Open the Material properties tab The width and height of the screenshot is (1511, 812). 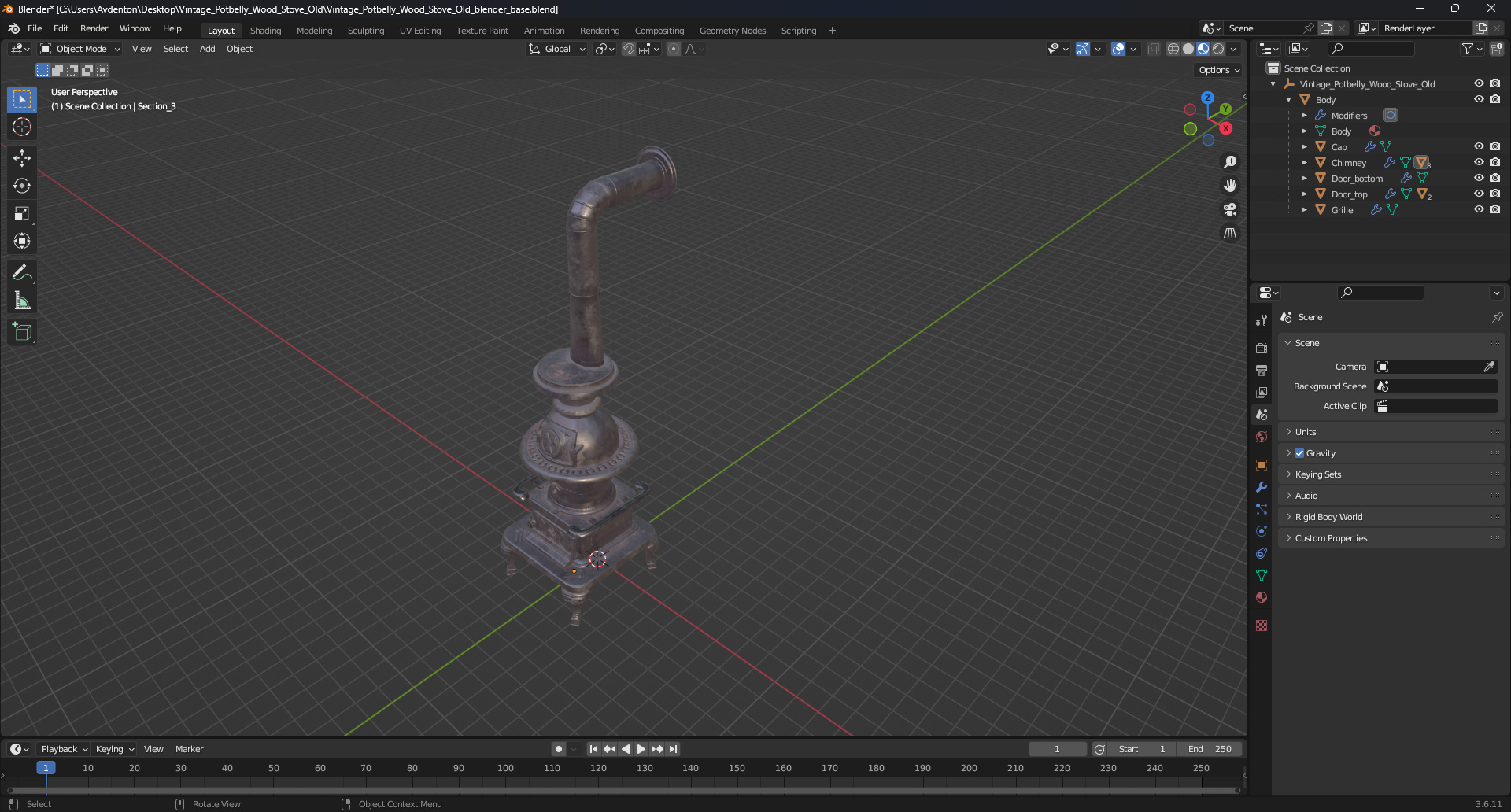(1262, 597)
